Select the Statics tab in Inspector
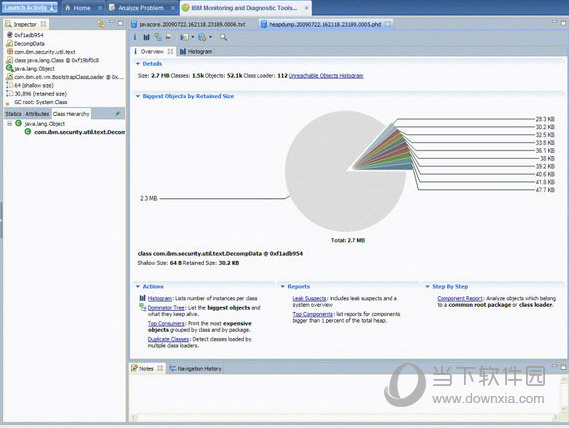The height and width of the screenshot is (428, 569). tap(13, 114)
